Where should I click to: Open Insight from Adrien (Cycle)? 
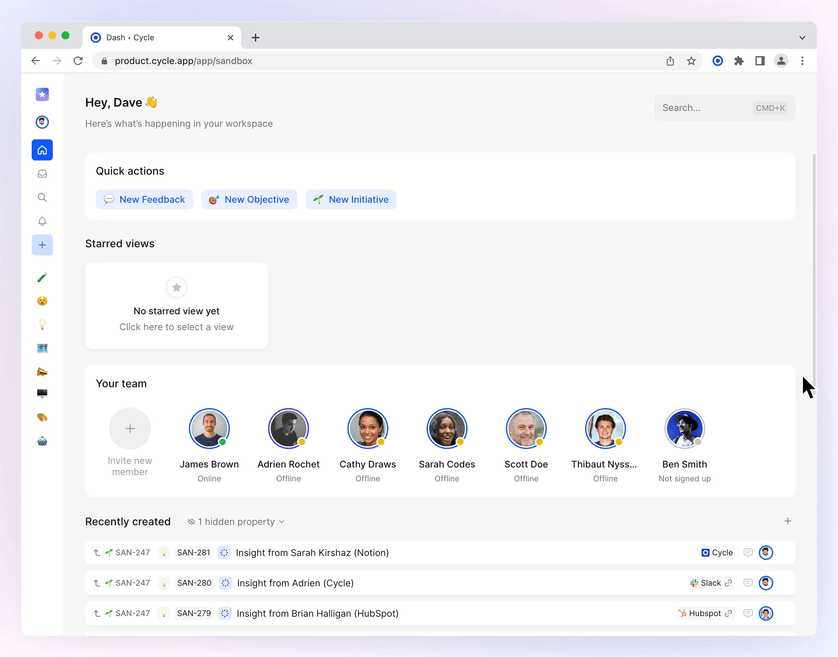click(x=295, y=583)
